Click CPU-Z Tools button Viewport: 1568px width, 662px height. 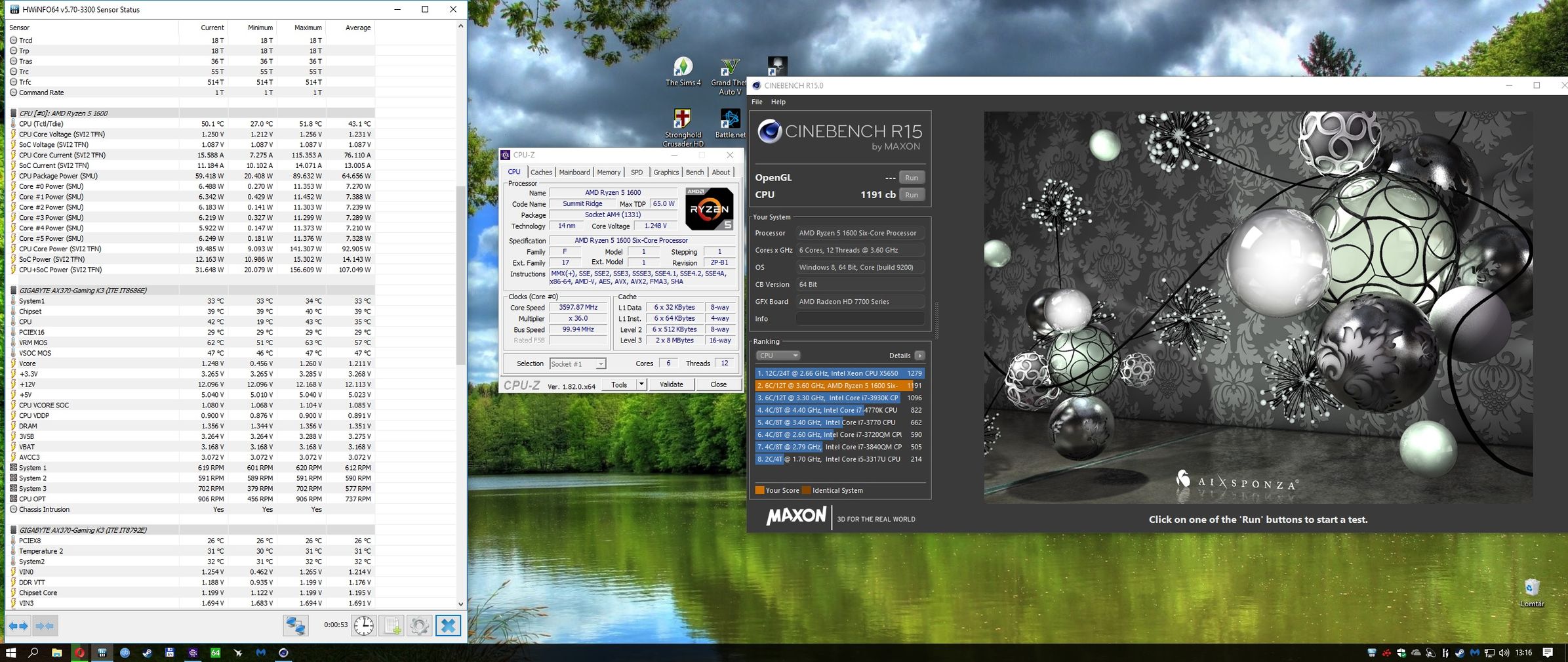619,384
